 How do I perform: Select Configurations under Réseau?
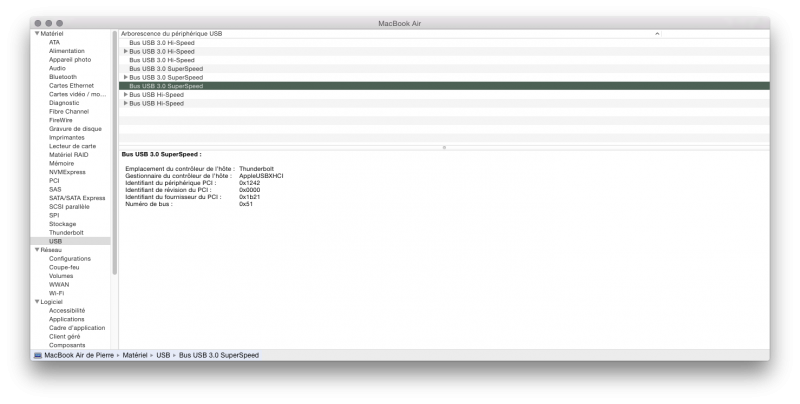(70, 259)
